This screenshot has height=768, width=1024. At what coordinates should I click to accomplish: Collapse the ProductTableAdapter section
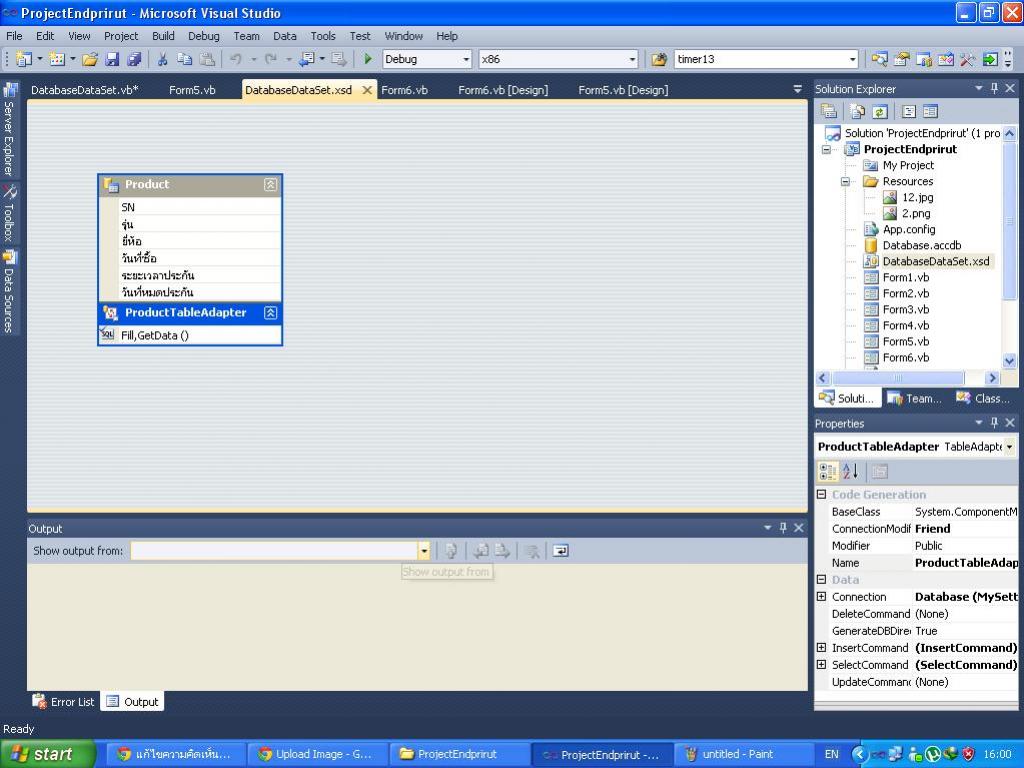(x=270, y=313)
